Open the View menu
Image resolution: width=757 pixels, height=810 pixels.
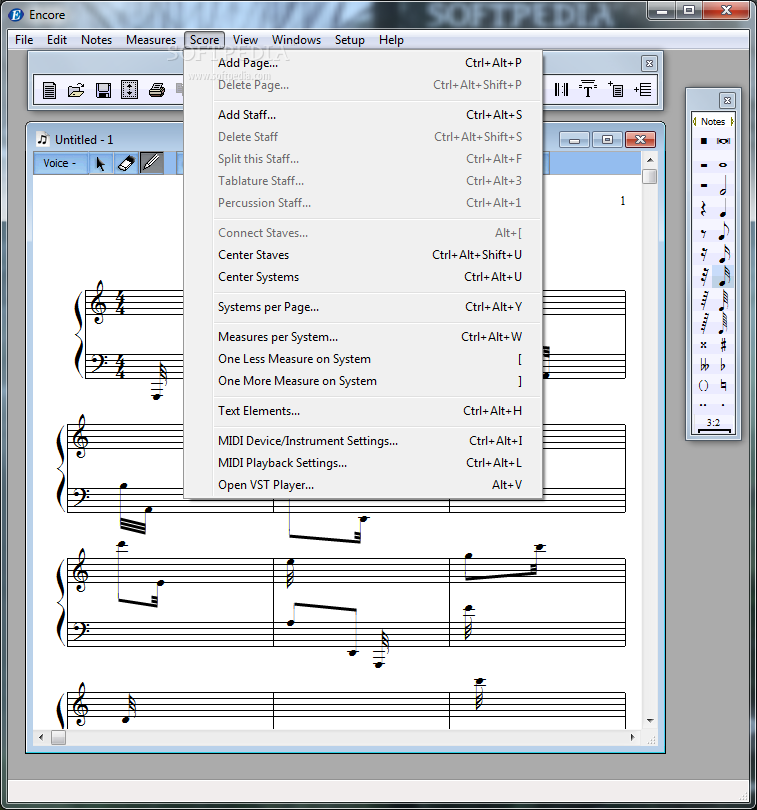(x=245, y=40)
